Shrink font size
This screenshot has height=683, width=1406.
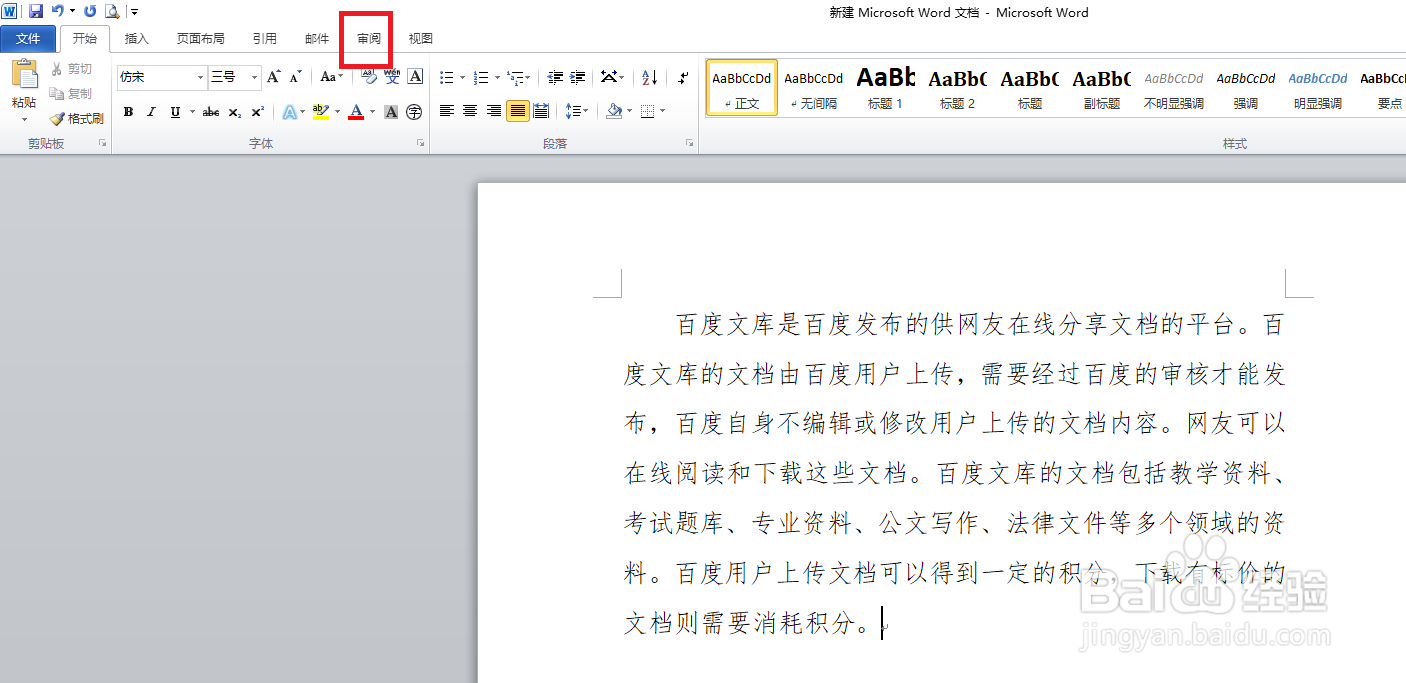coord(295,77)
